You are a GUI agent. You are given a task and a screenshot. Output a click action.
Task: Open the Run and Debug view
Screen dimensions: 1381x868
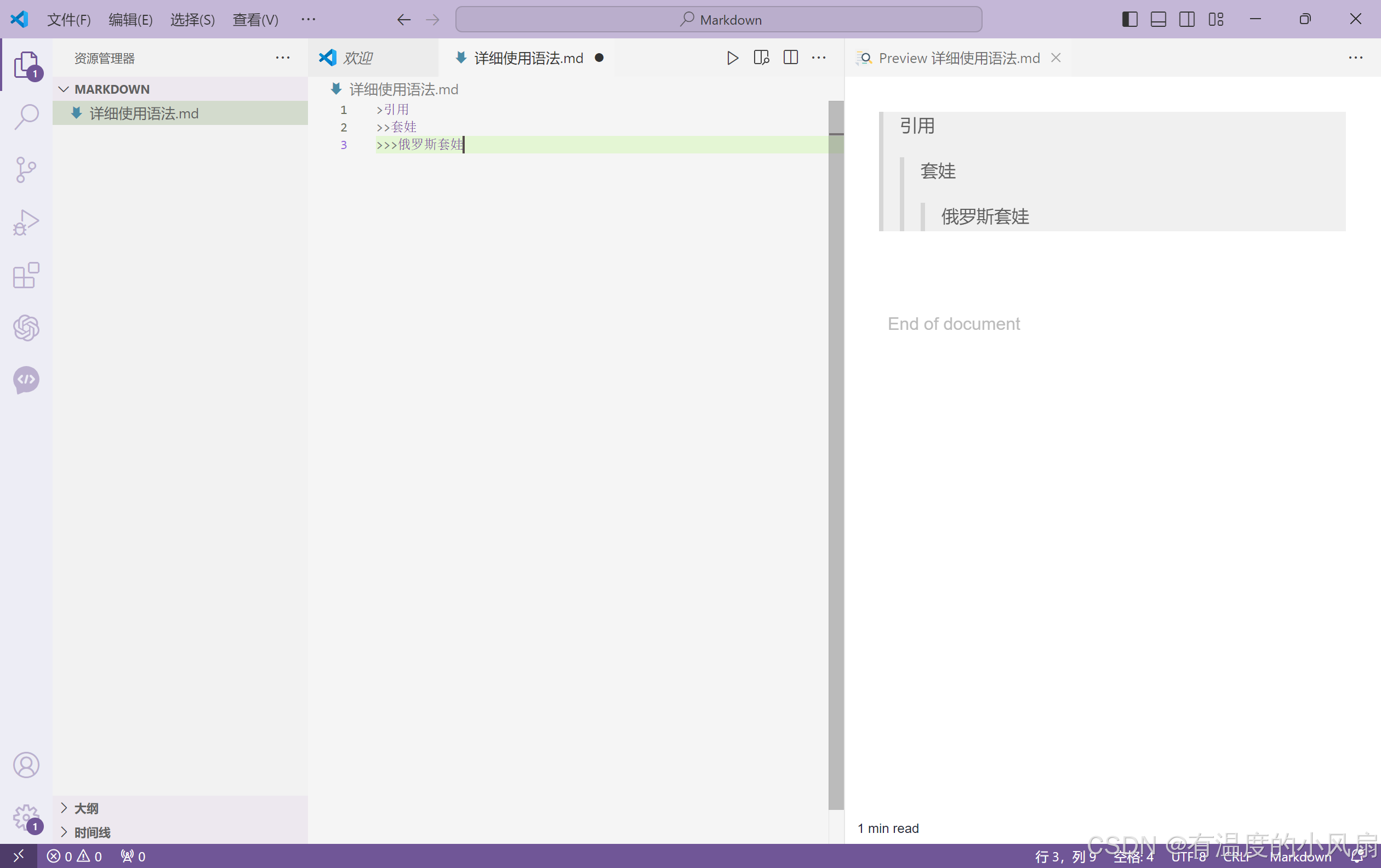click(x=26, y=222)
